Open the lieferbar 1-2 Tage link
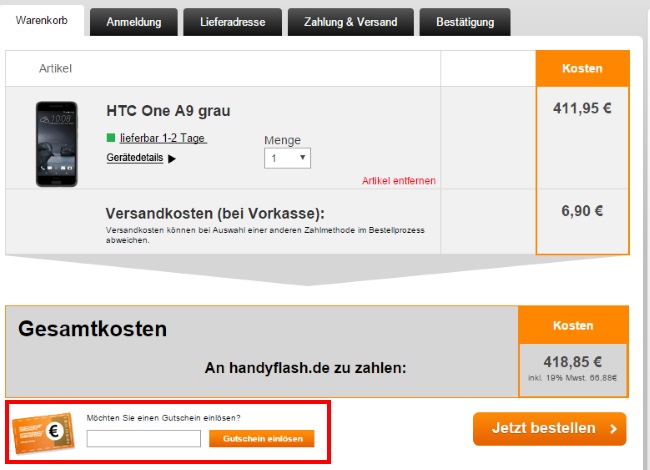Image resolution: width=650 pixels, height=470 pixels. tap(163, 138)
